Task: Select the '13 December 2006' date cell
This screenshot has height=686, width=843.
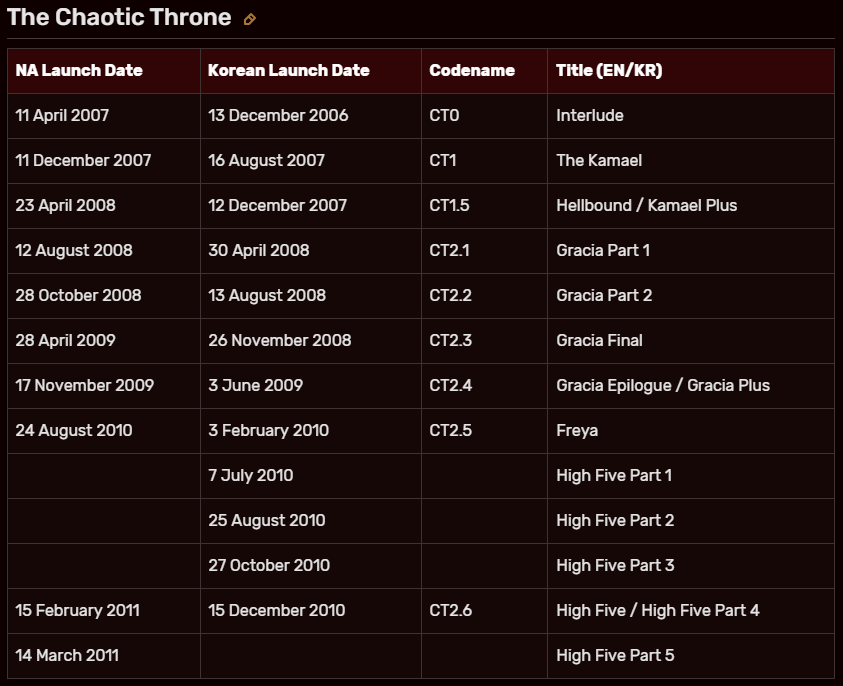Action: click(278, 116)
